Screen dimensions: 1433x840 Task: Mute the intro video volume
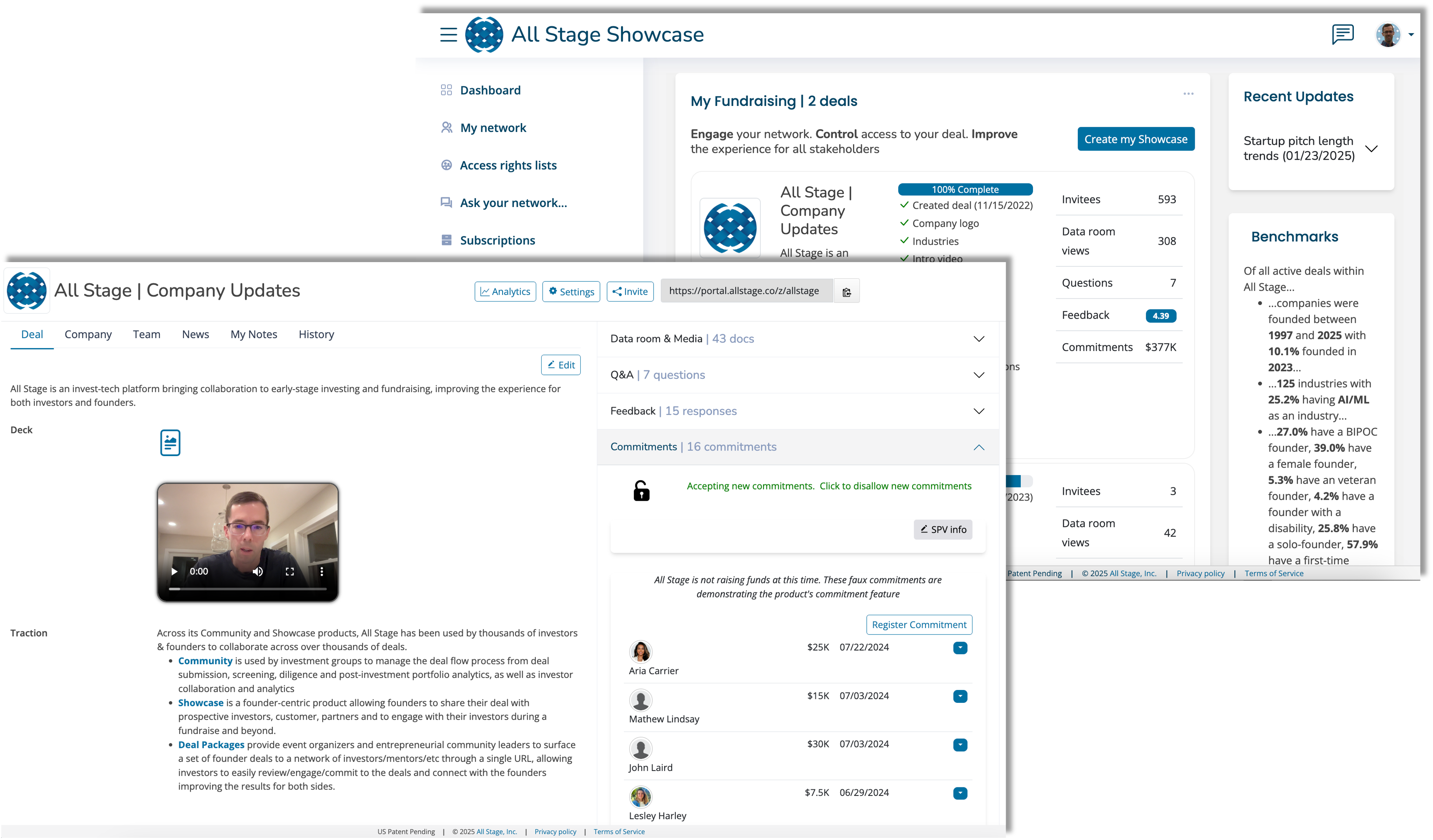(x=258, y=572)
